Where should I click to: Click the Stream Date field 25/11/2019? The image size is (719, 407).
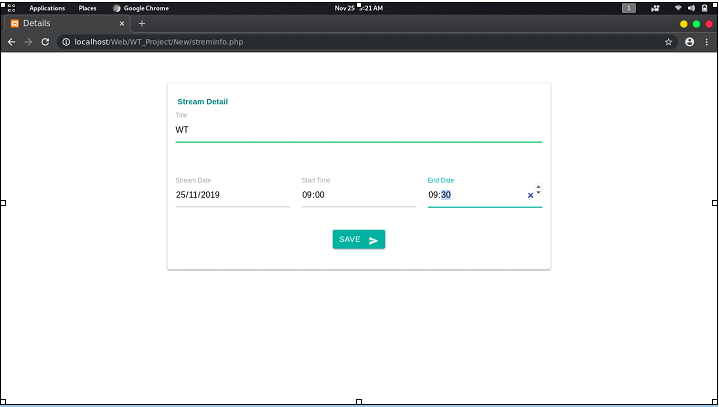pyautogui.click(x=232, y=195)
